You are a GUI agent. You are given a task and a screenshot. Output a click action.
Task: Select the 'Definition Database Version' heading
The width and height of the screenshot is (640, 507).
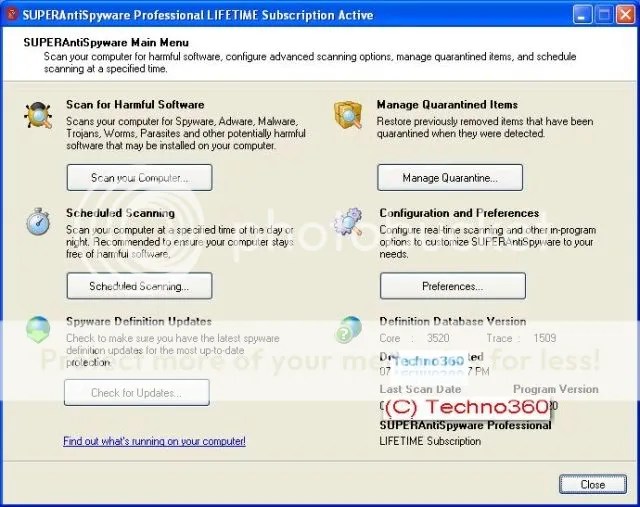pos(453,321)
